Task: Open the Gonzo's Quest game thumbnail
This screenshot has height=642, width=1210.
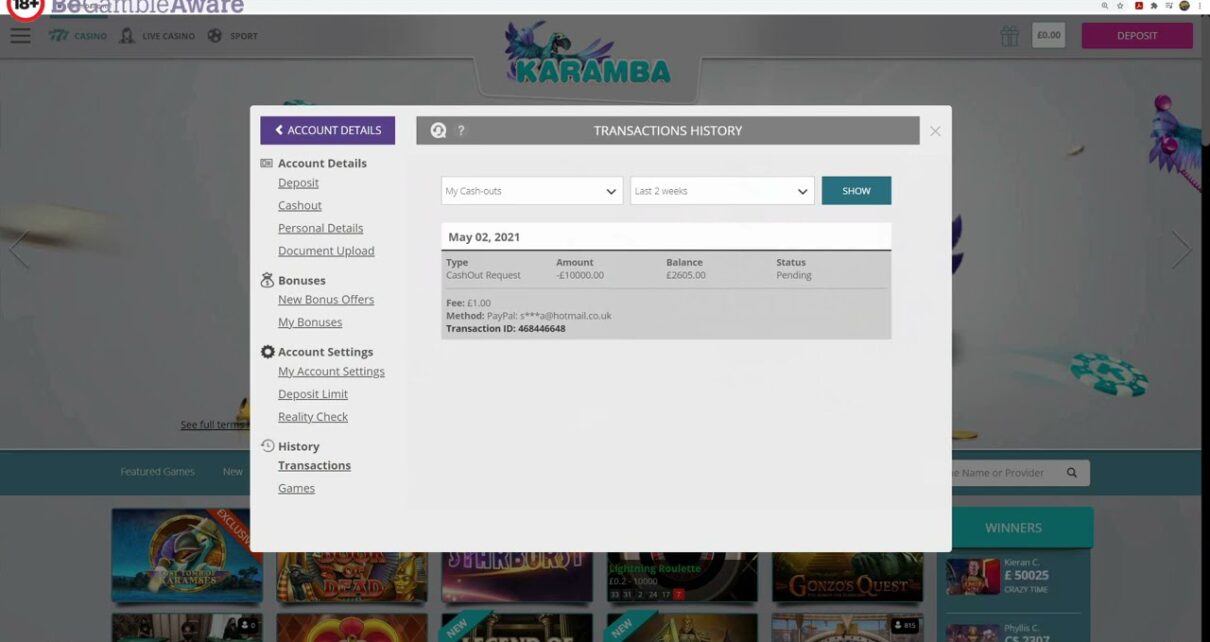Action: (x=848, y=575)
